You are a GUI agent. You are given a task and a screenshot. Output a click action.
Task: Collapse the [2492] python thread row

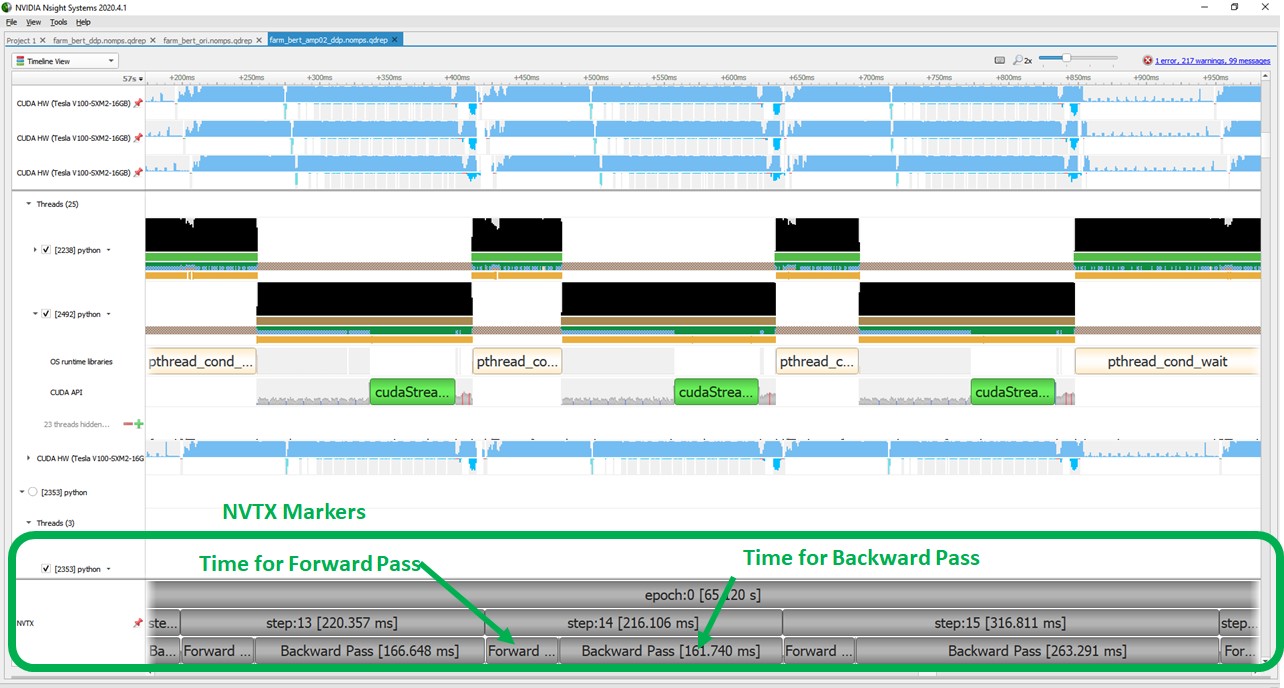coord(35,314)
